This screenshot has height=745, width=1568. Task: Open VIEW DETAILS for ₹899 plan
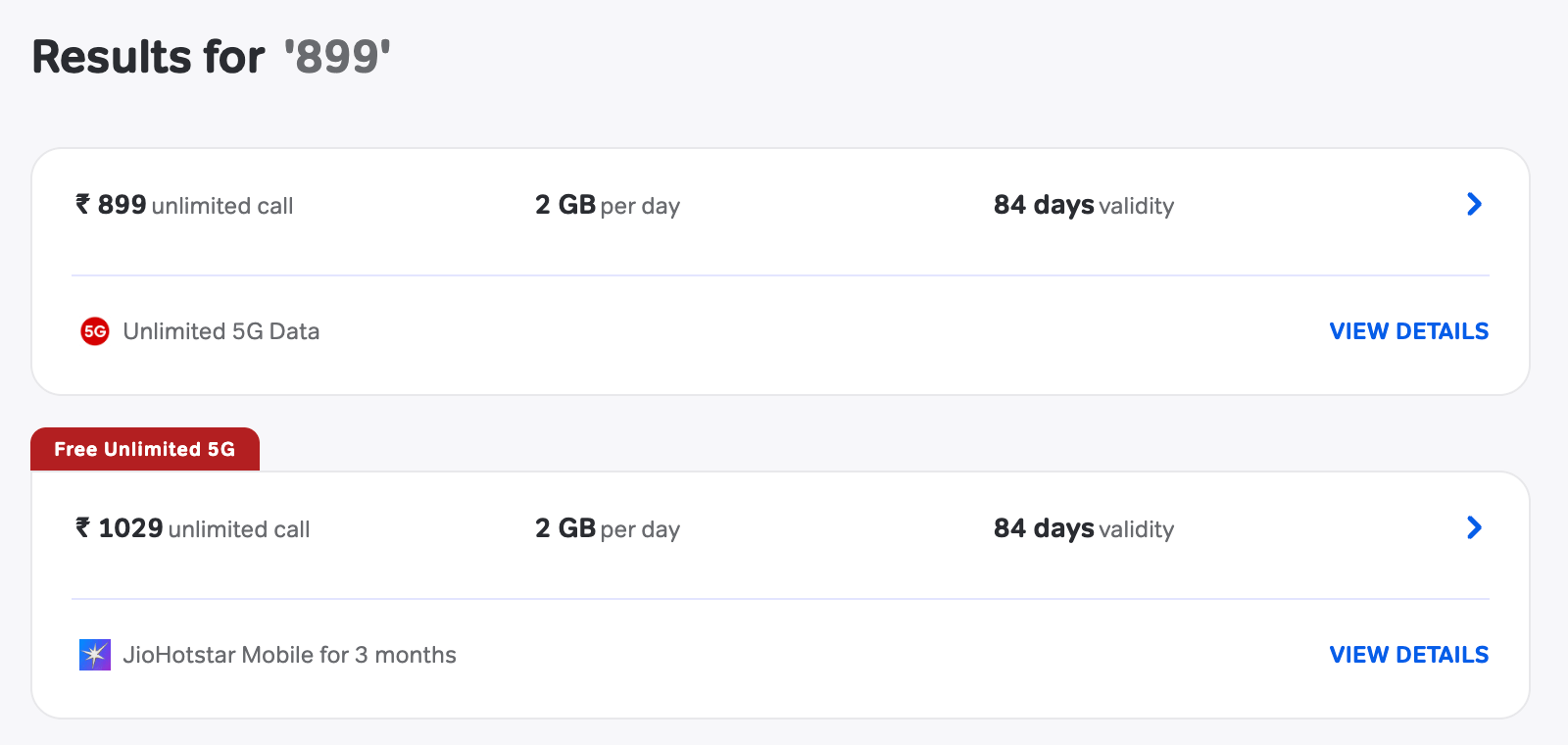[1409, 331]
